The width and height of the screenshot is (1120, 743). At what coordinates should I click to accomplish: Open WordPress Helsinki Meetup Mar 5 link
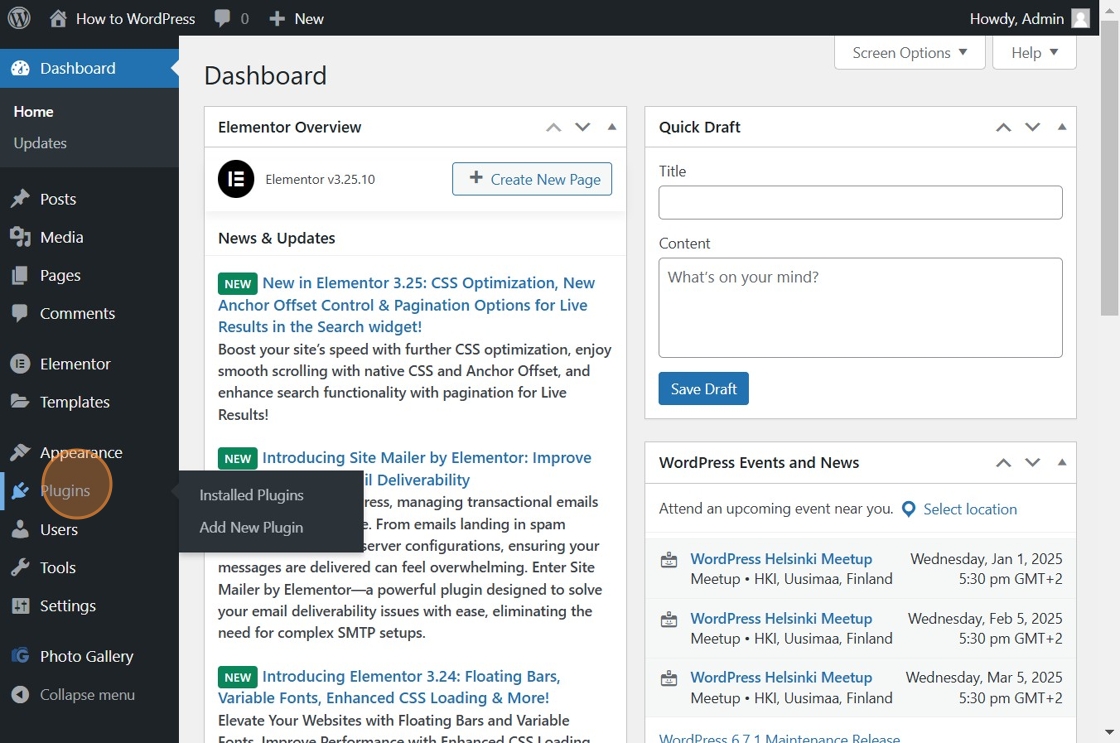coord(781,677)
